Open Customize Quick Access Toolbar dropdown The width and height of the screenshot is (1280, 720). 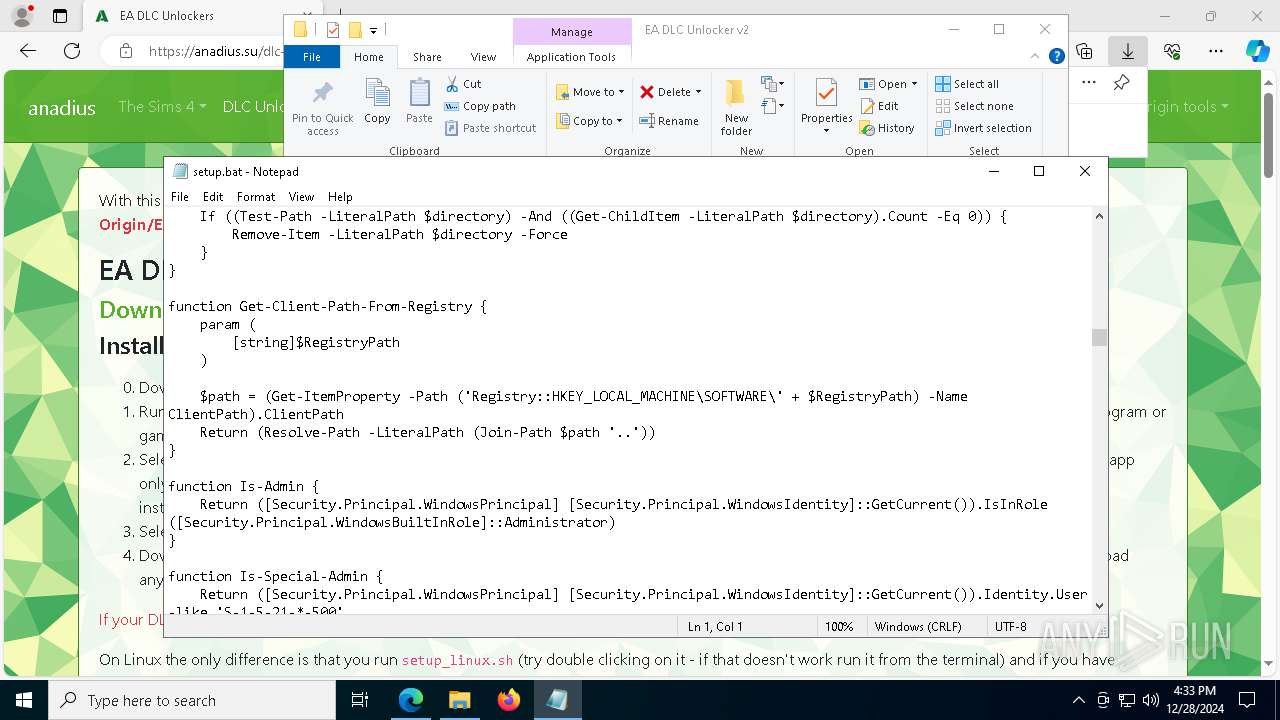[373, 31]
